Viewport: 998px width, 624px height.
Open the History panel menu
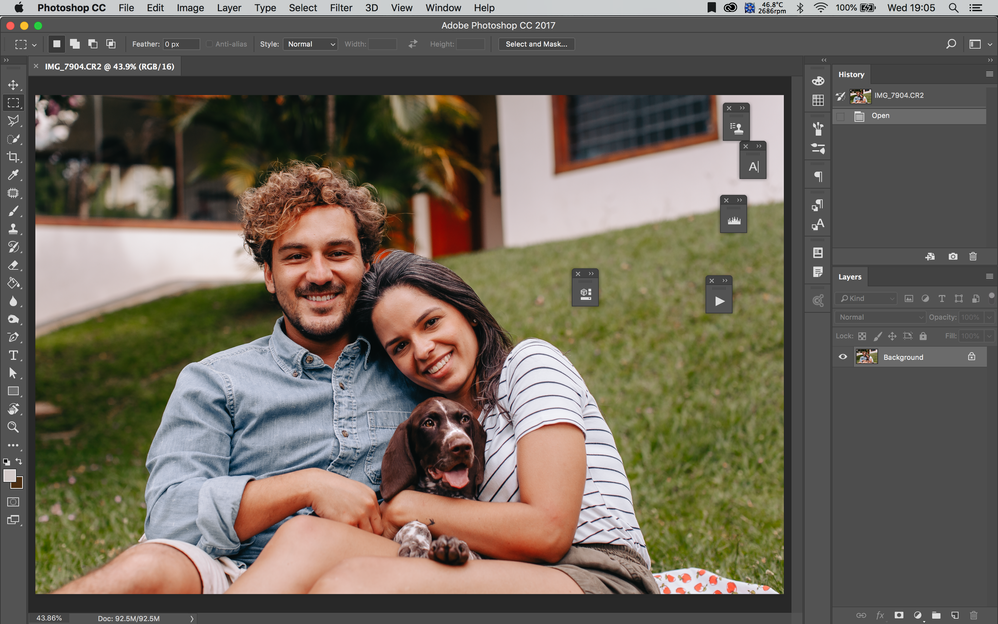(989, 74)
